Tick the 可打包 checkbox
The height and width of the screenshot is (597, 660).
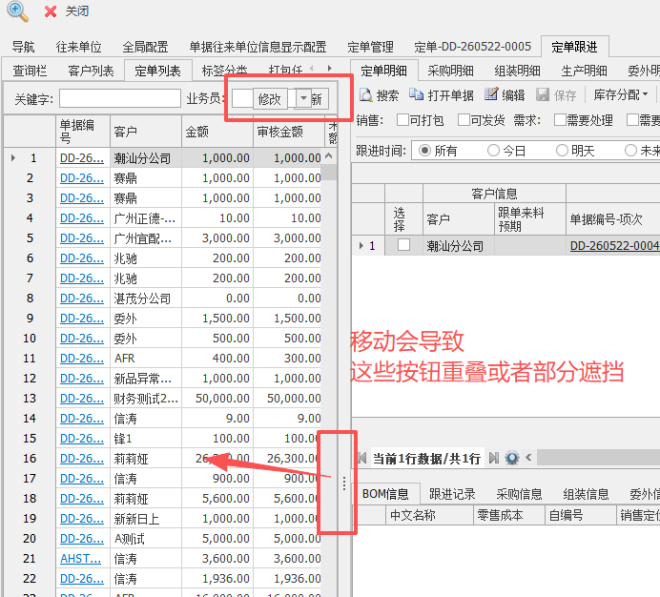pos(403,120)
